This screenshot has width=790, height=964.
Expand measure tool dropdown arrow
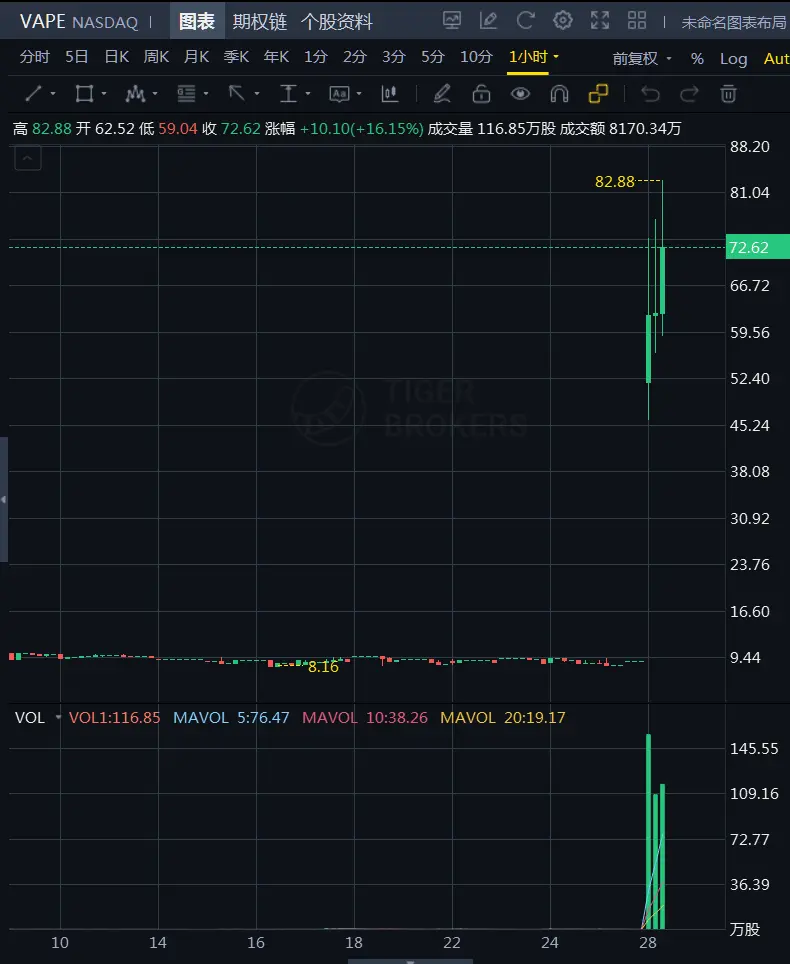pyautogui.click(x=308, y=93)
